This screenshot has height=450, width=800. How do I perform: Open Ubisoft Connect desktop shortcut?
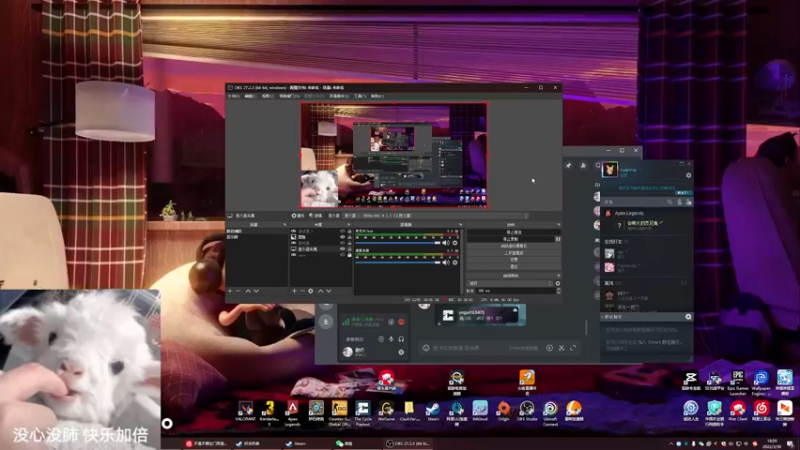click(550, 413)
